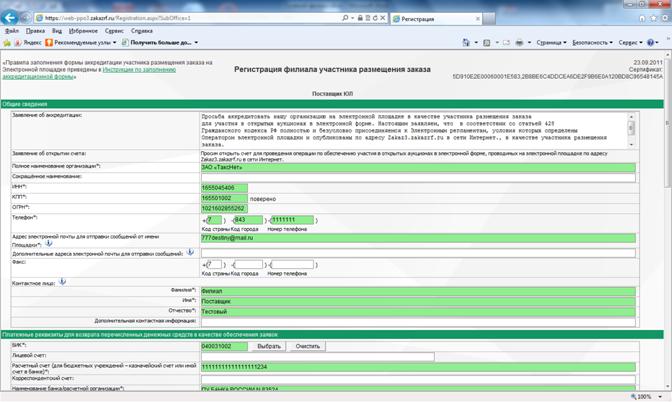Go back with the browser back arrow
Screen dimensions: 672x402
(x=9, y=18)
